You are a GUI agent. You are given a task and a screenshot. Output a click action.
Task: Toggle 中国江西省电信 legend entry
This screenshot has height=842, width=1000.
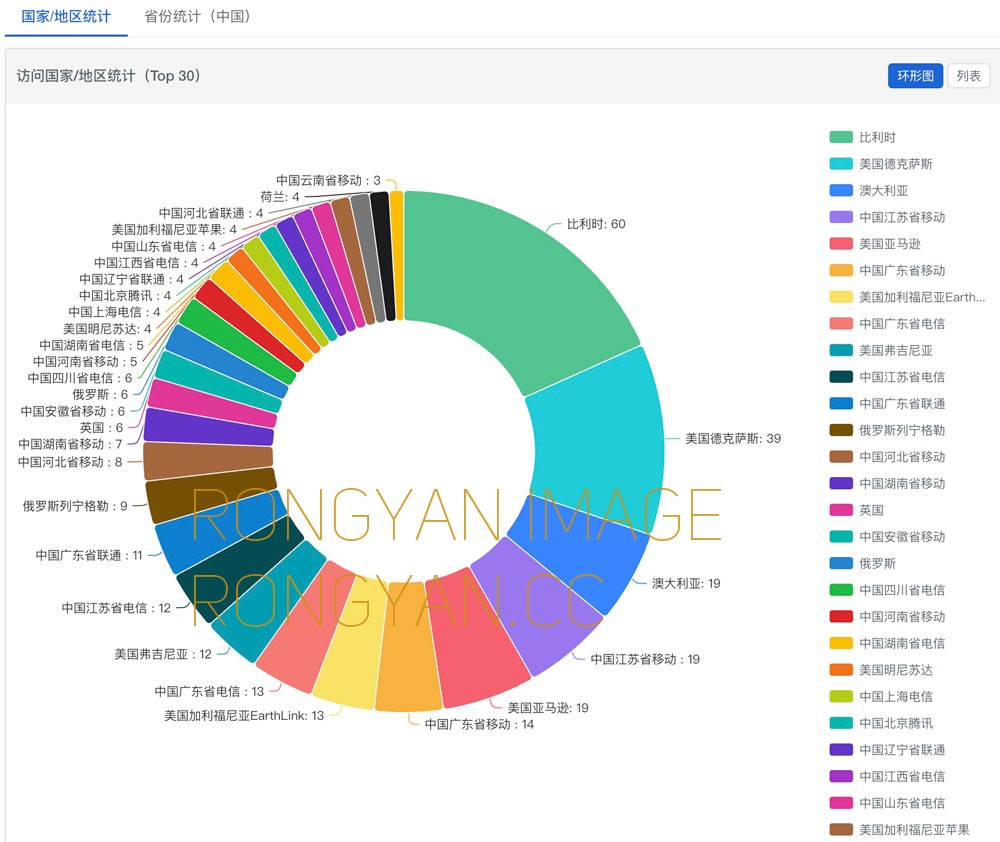click(x=887, y=776)
